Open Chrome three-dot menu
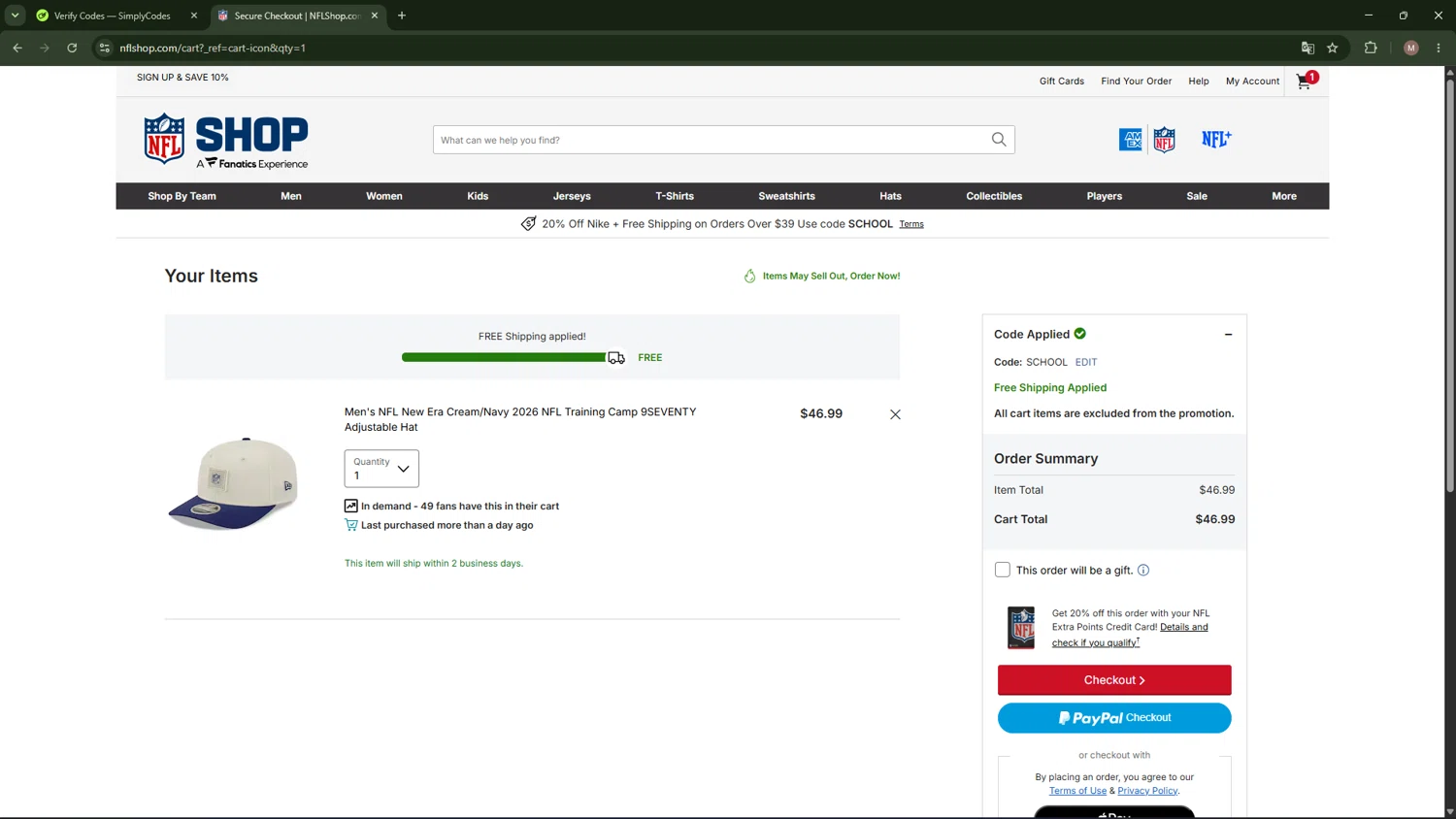This screenshot has width=1456, height=819. coord(1439,48)
